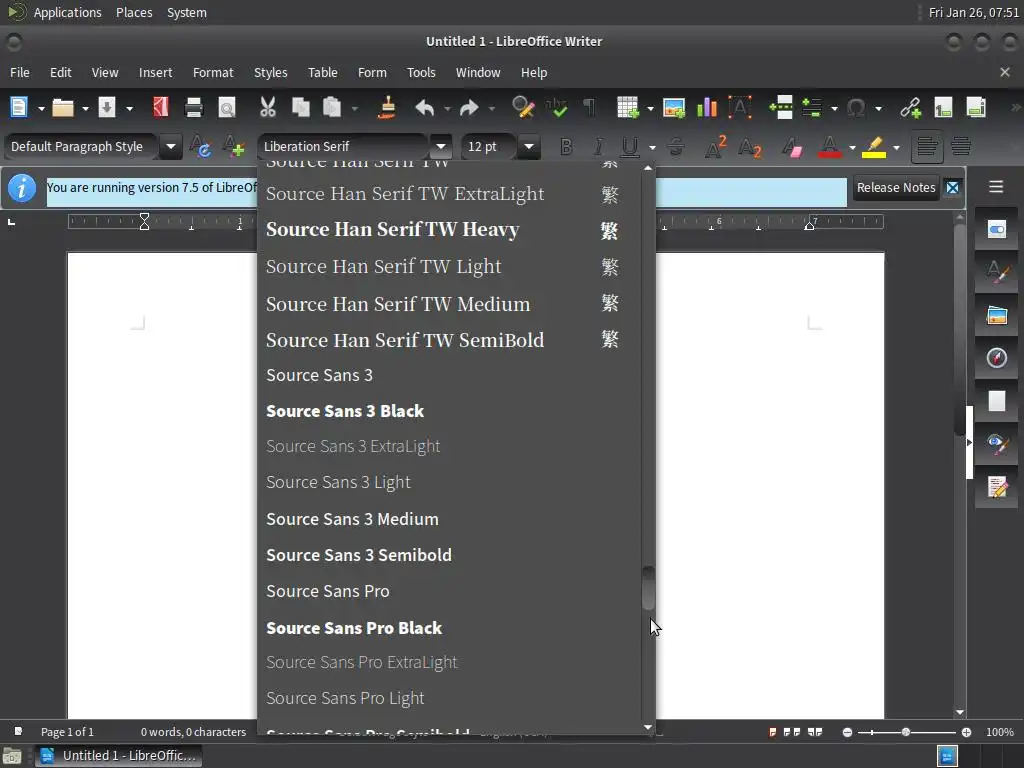Screen dimensions: 1024x768
Task: Click the Release Notes button
Action: pyautogui.click(x=896, y=187)
